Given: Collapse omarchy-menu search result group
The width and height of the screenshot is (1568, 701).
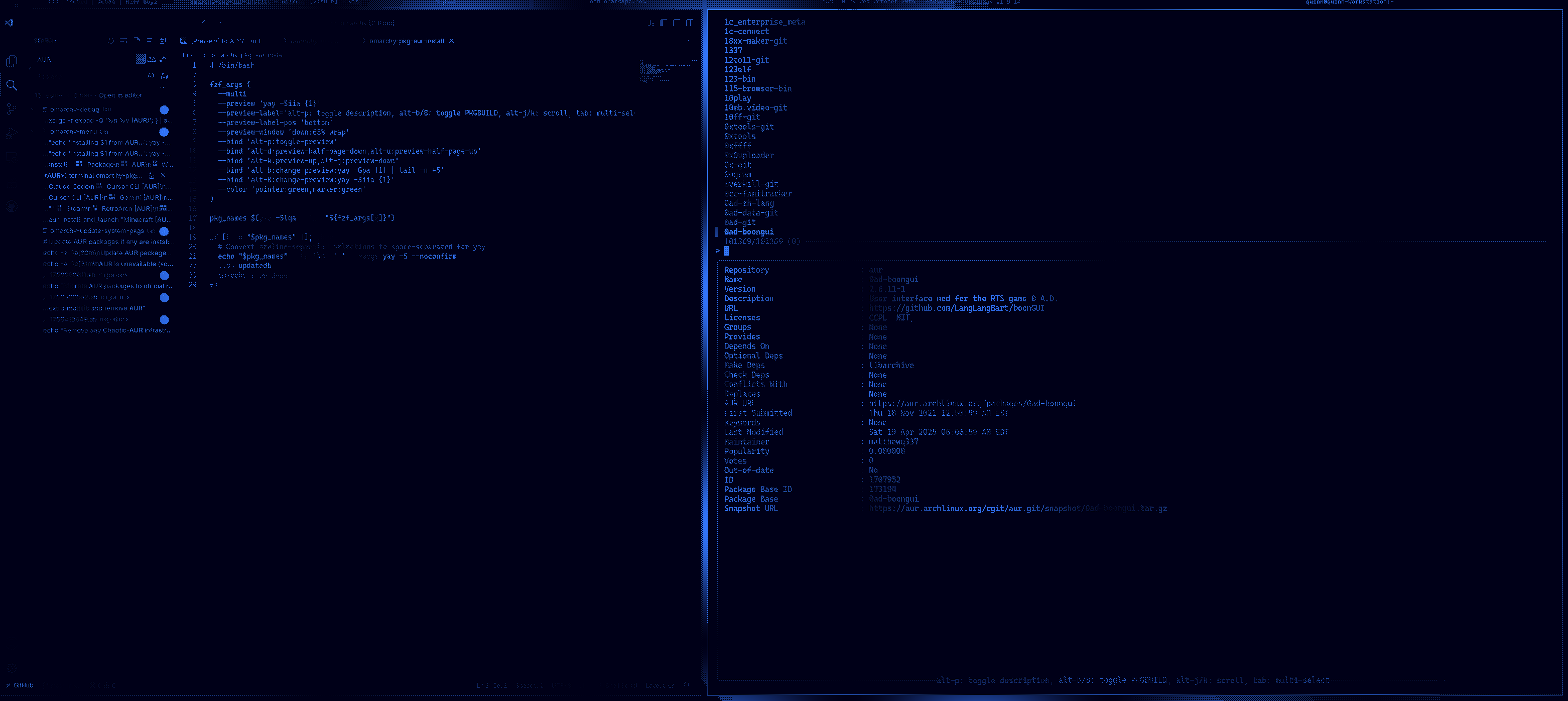Looking at the screenshot, I should (x=33, y=132).
